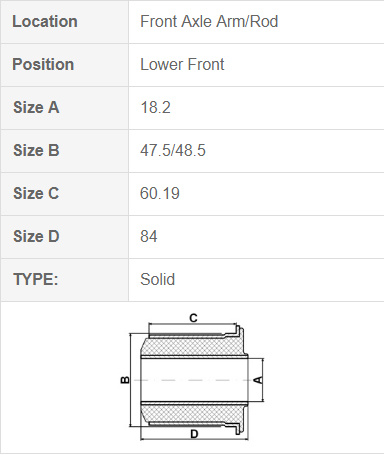
Task: Select the 84 value
Action: 149,236
